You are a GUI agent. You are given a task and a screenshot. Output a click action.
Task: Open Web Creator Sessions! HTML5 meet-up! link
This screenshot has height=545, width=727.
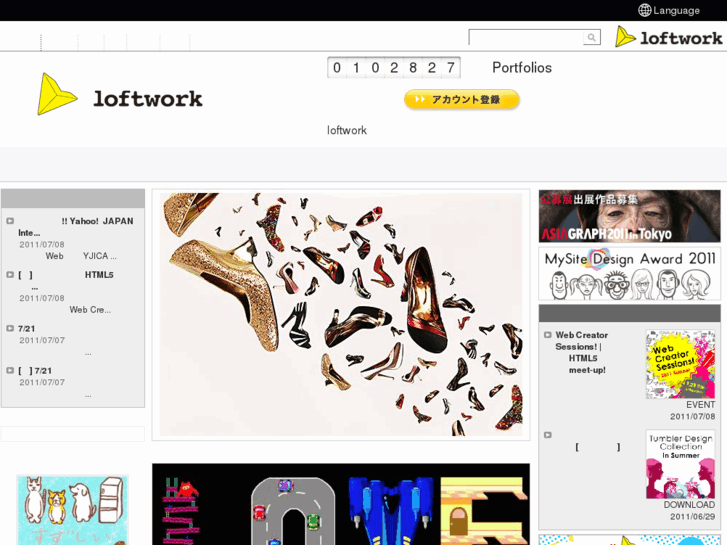(x=582, y=353)
